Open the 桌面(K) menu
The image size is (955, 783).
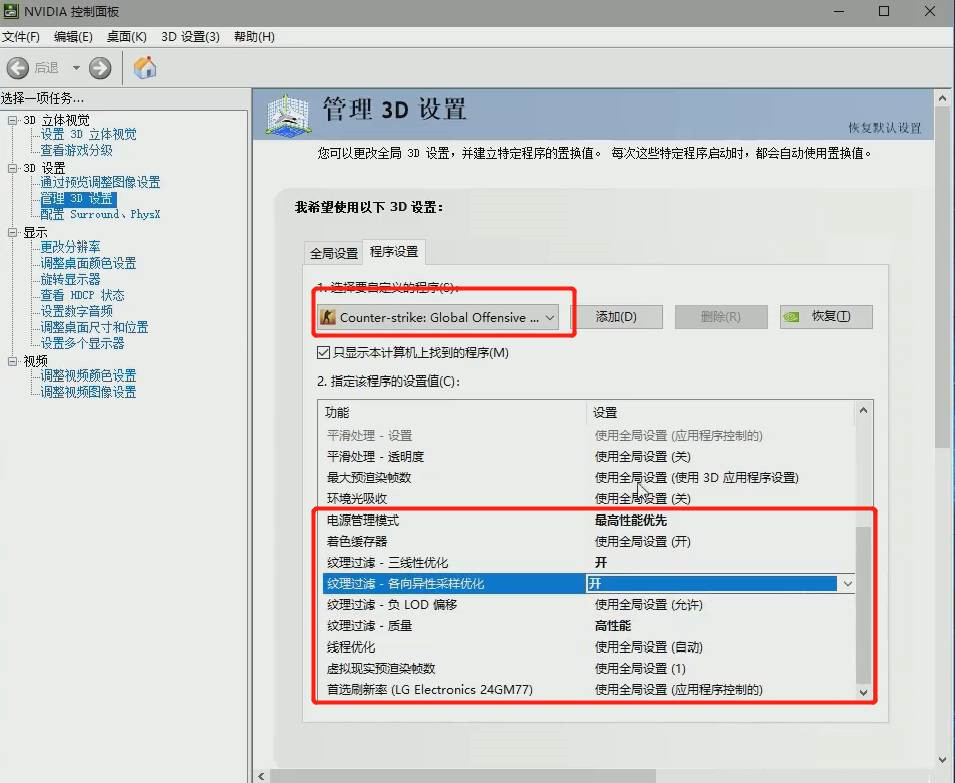[x=127, y=37]
